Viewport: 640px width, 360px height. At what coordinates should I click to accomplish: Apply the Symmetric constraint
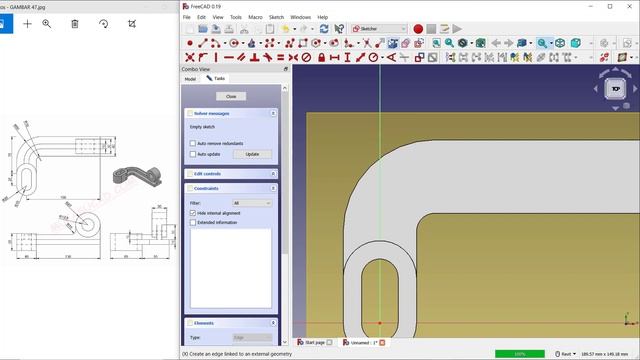pos(293,58)
